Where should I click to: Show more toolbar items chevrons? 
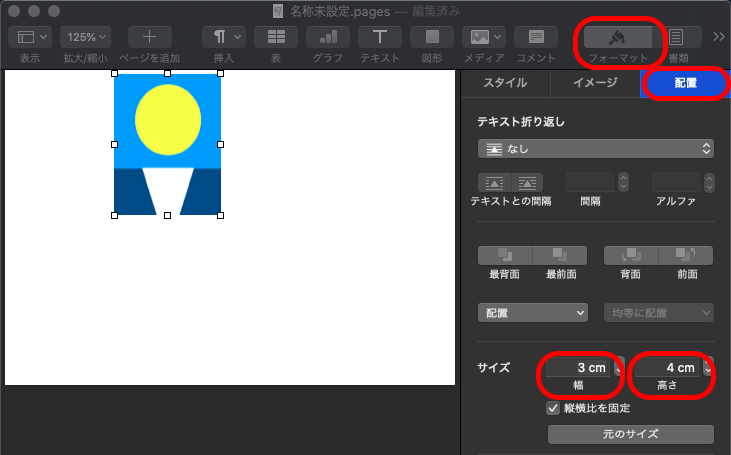click(x=718, y=37)
